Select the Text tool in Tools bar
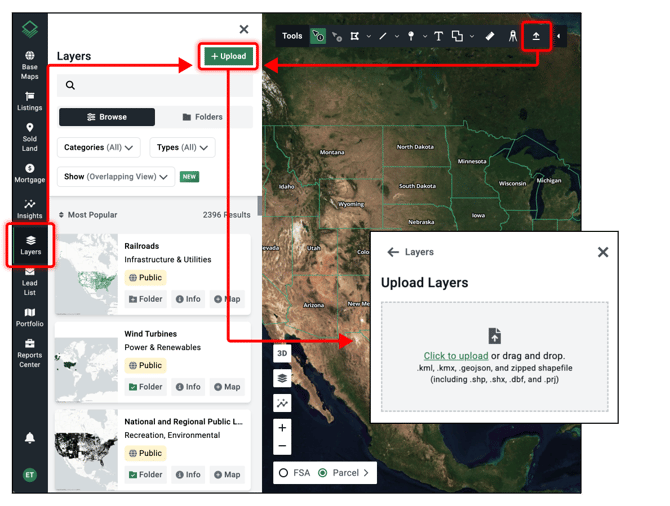 (x=438, y=36)
